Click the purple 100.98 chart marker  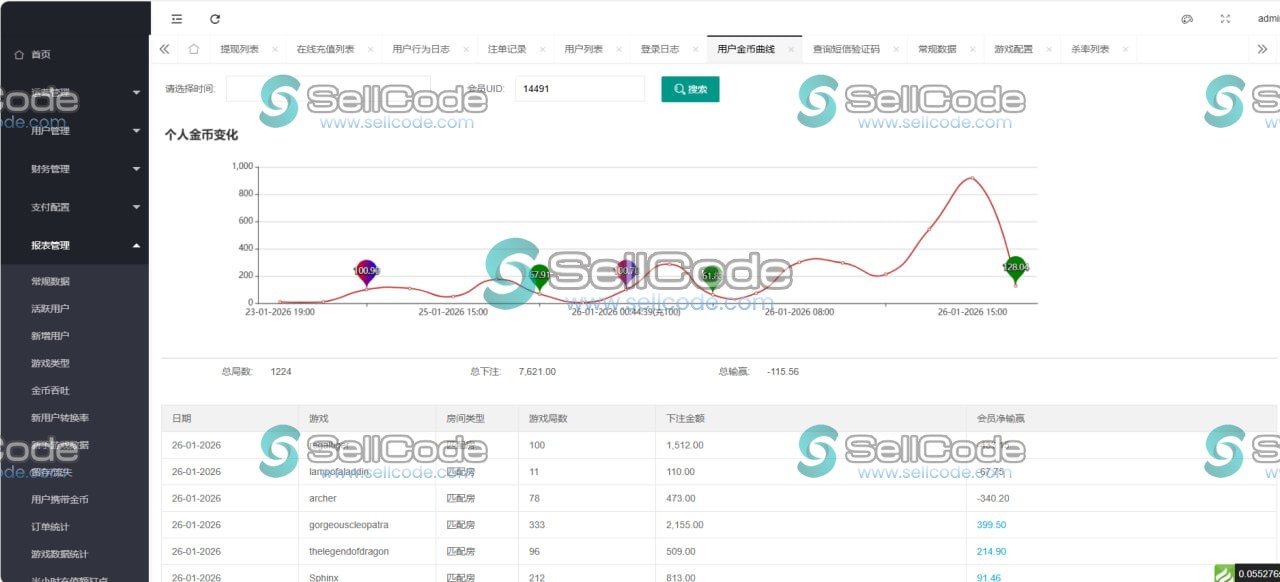pyautogui.click(x=367, y=271)
